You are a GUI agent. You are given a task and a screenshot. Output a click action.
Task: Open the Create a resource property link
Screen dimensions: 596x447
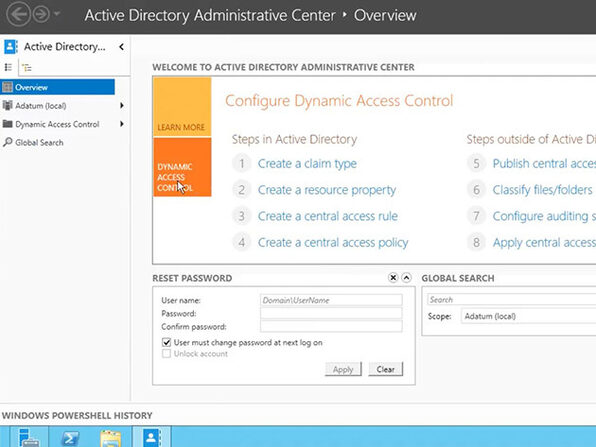click(327, 190)
